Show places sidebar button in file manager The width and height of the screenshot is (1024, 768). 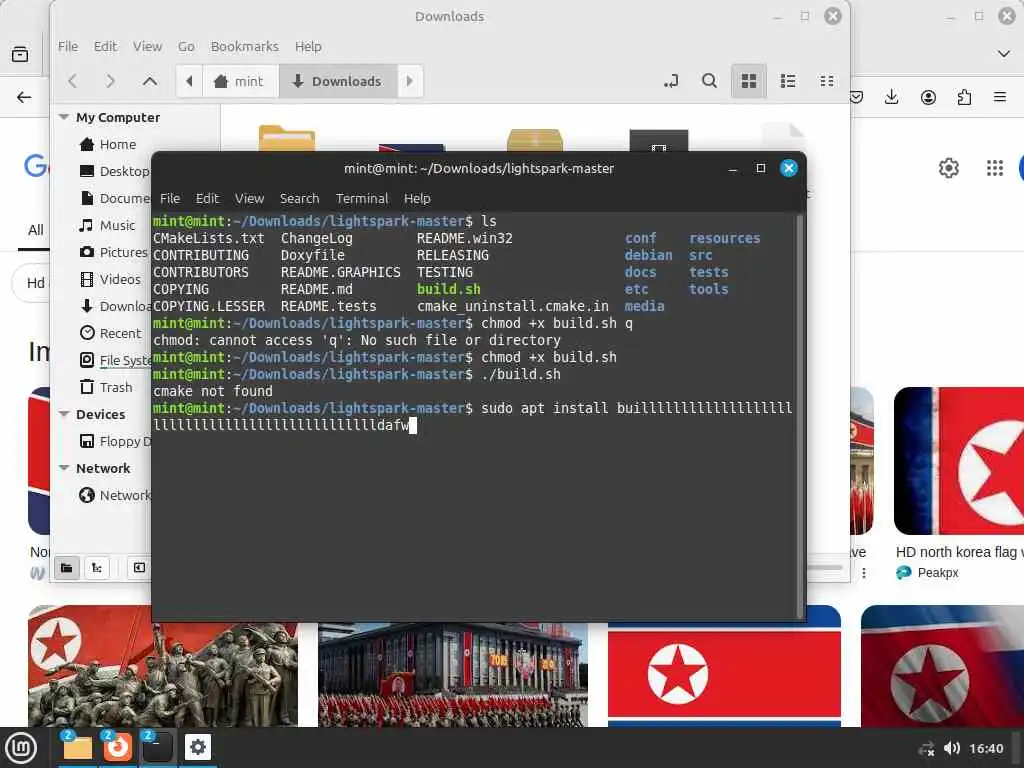[x=67, y=568]
